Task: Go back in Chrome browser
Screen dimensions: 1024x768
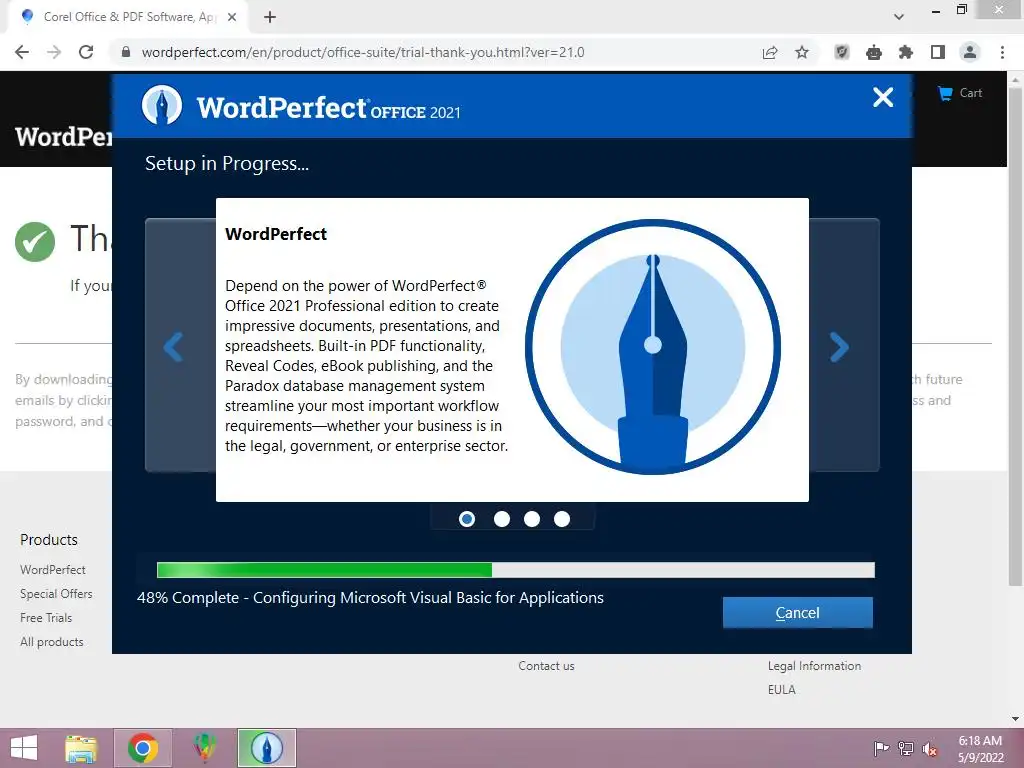Action: pyautogui.click(x=22, y=52)
